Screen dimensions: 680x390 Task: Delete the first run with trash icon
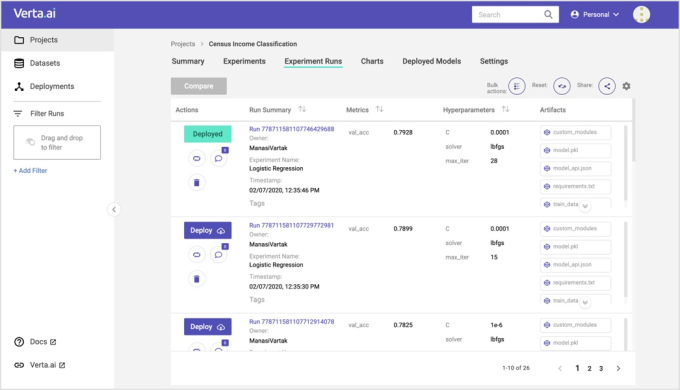[196, 183]
